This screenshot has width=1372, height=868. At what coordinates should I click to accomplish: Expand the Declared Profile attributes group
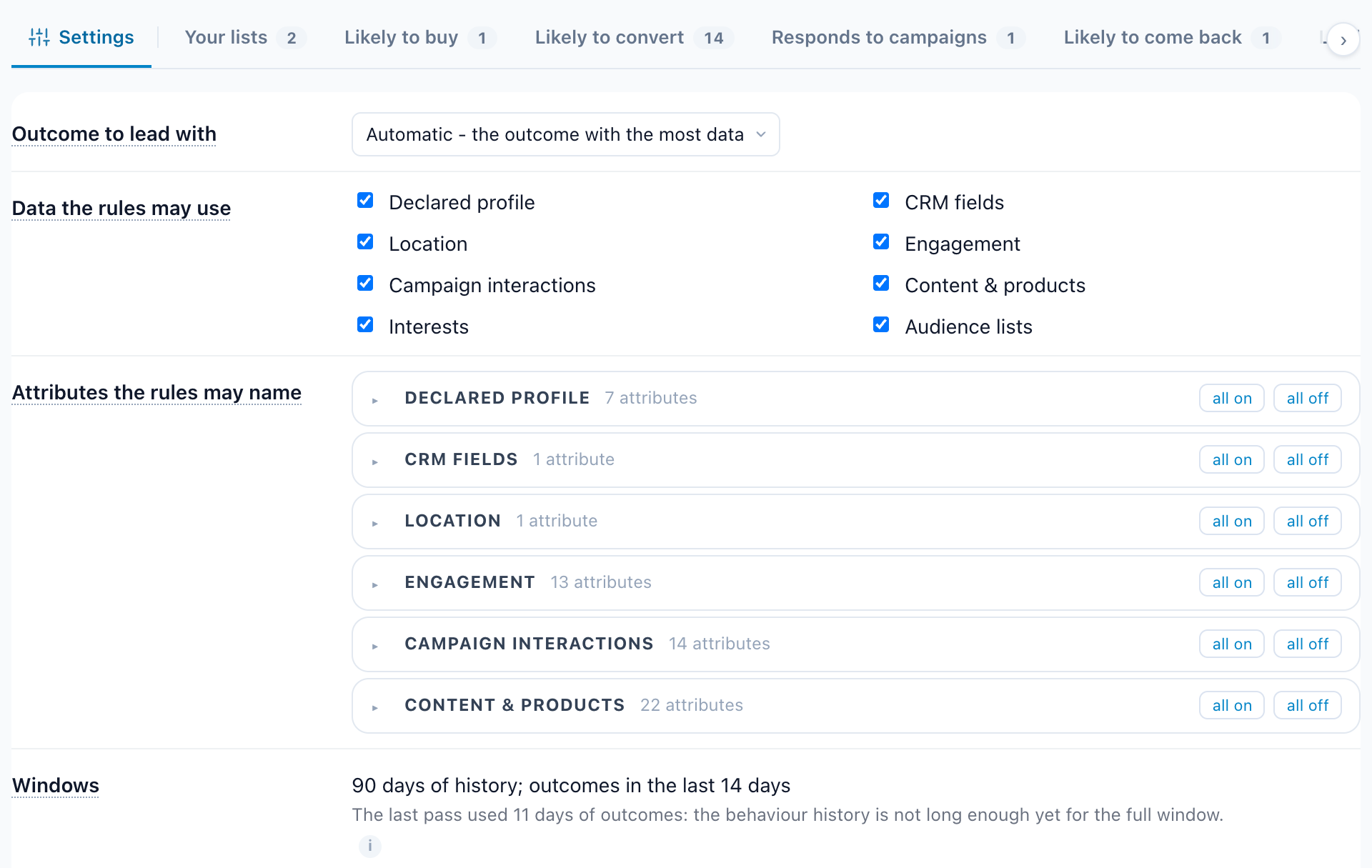[x=375, y=401]
